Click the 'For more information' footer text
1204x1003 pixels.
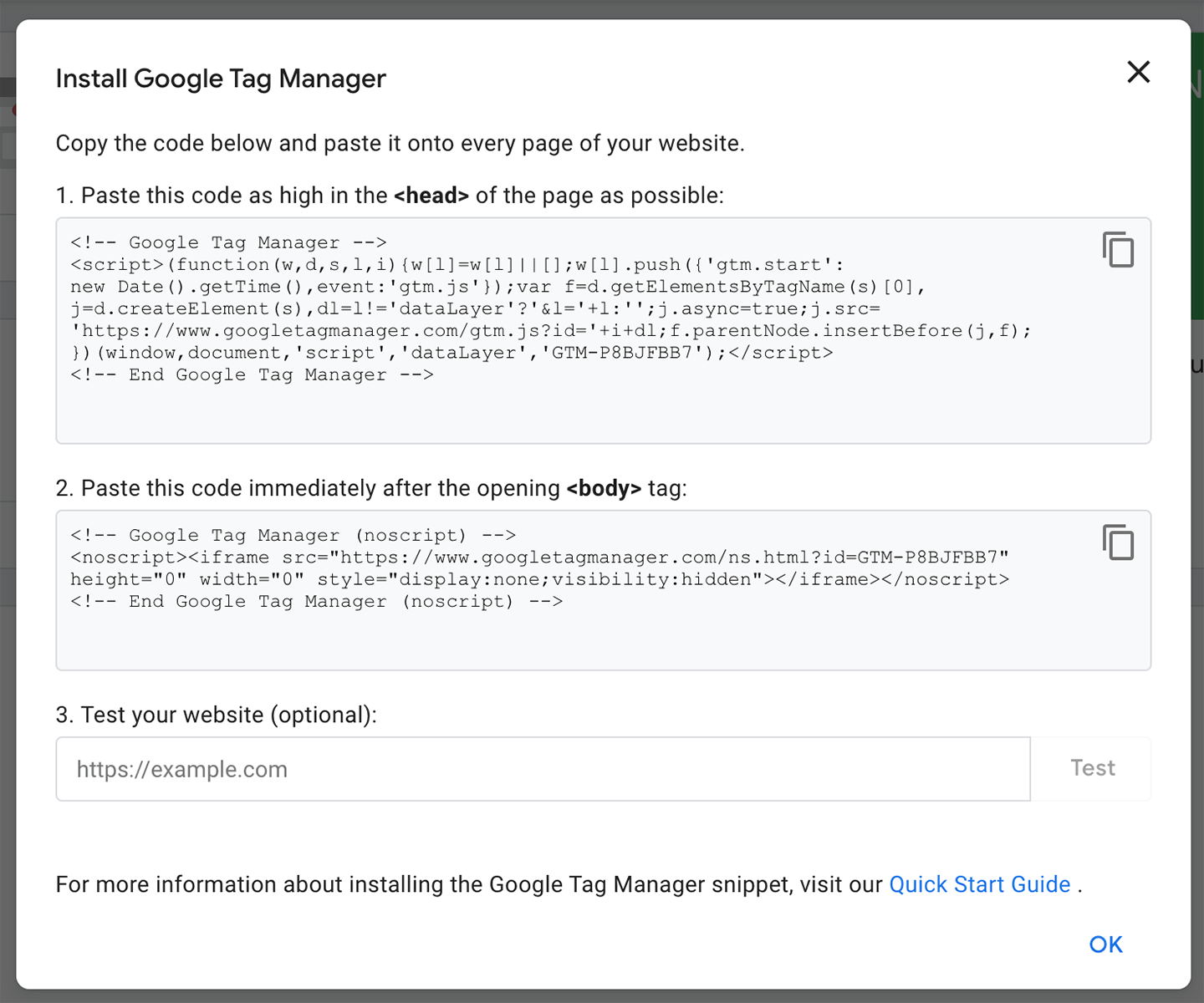[x=468, y=884]
